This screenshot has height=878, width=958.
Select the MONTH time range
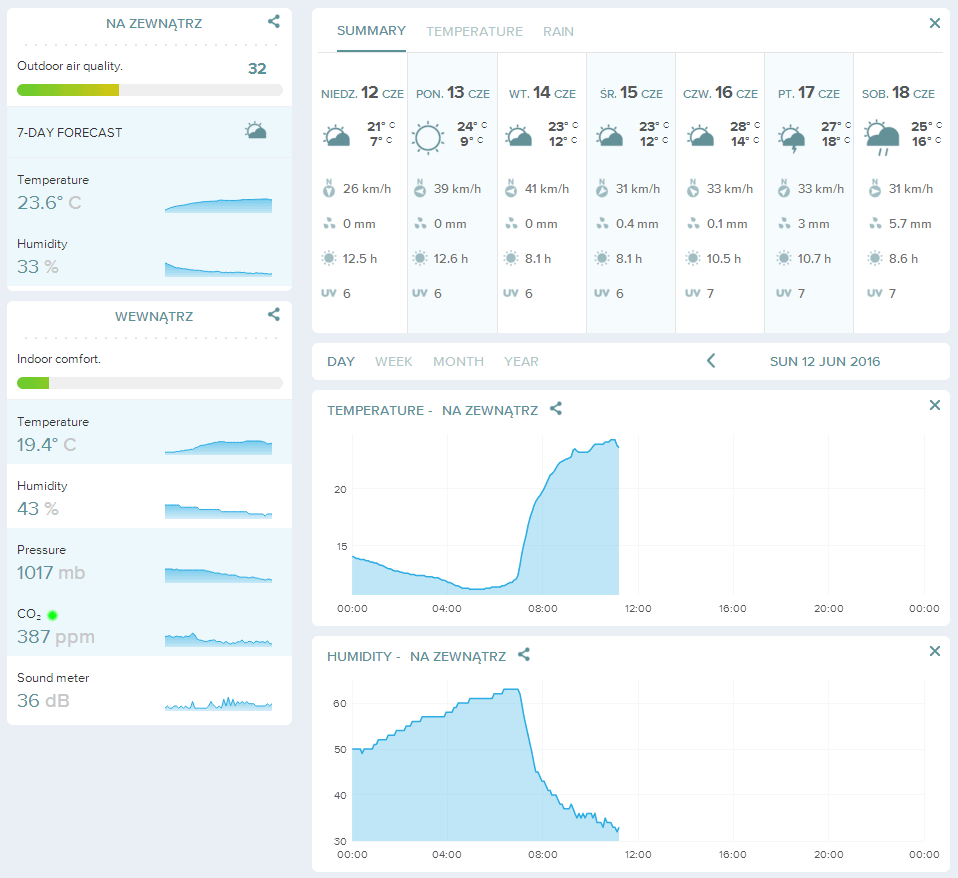tap(458, 361)
